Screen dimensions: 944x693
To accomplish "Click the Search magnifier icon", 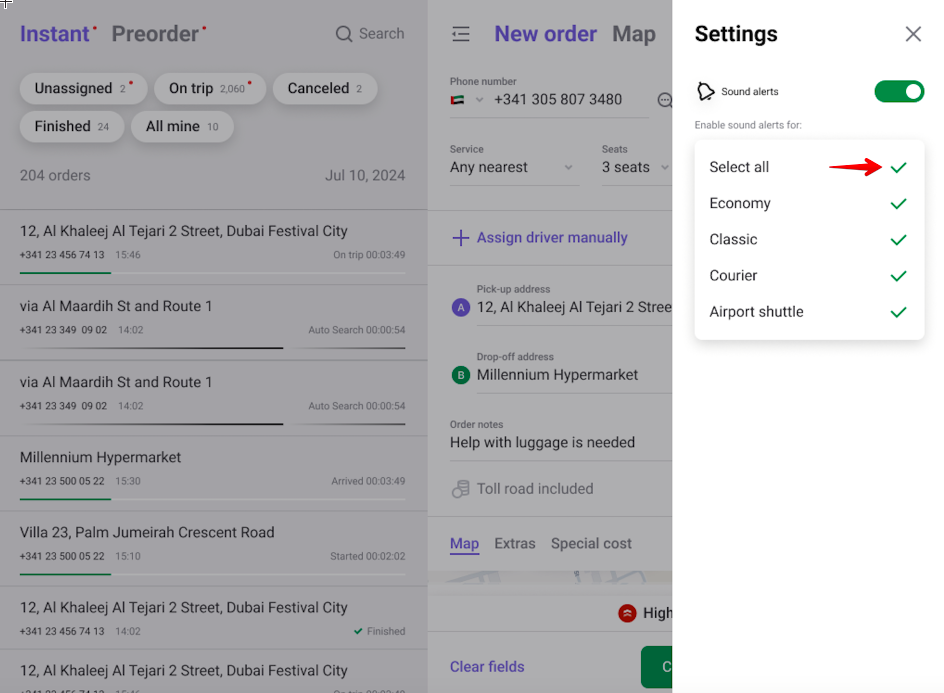I will coord(344,34).
